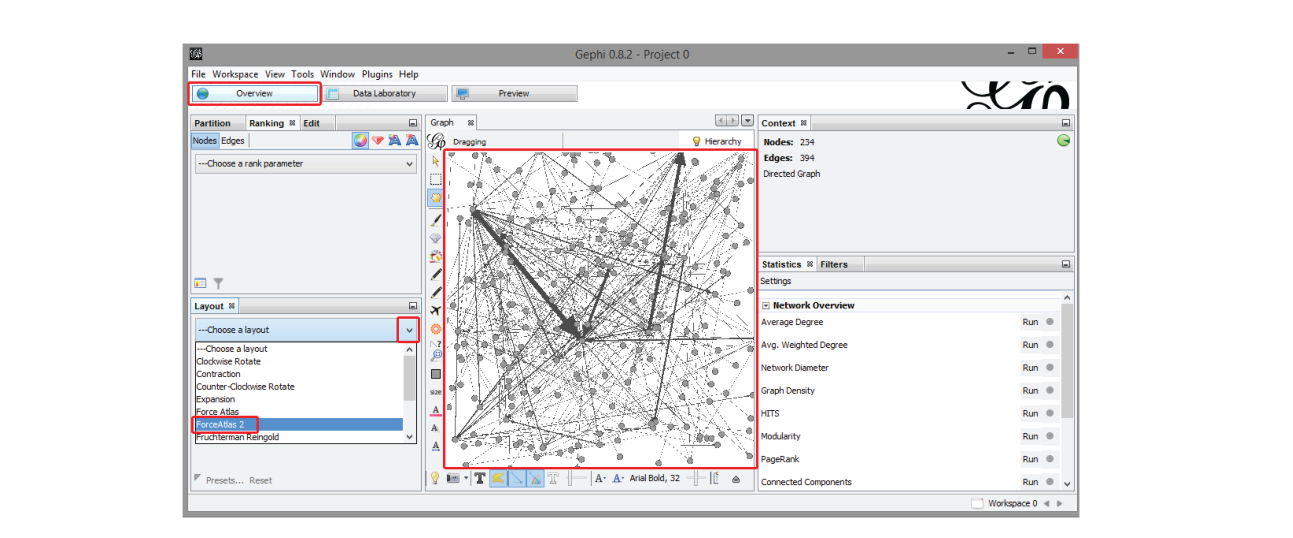The height and width of the screenshot is (538, 1293).
Task: Open the ranking list view icon
Action: click(x=200, y=284)
